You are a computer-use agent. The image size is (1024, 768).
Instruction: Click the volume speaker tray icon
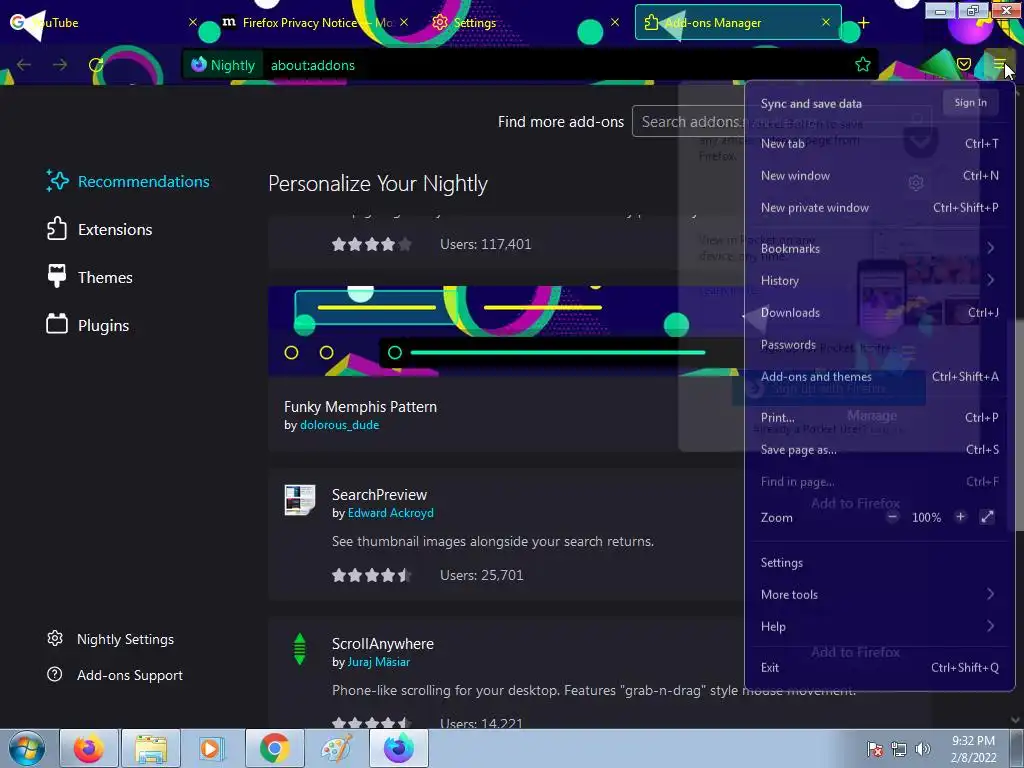click(922, 749)
